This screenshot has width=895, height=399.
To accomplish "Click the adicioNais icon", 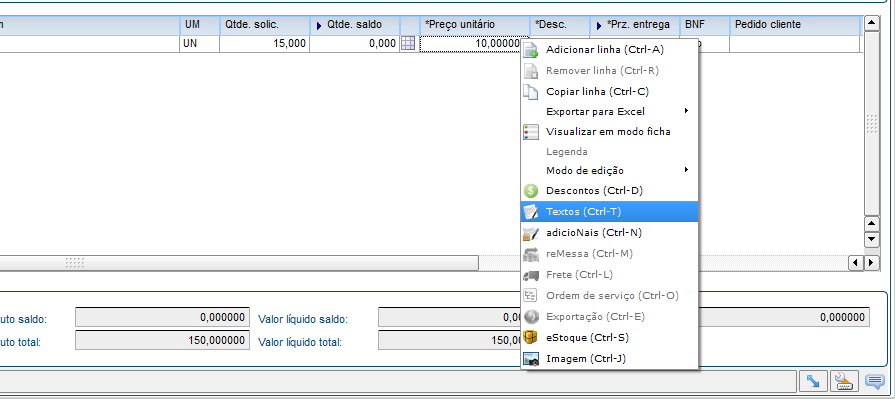I will [x=531, y=233].
